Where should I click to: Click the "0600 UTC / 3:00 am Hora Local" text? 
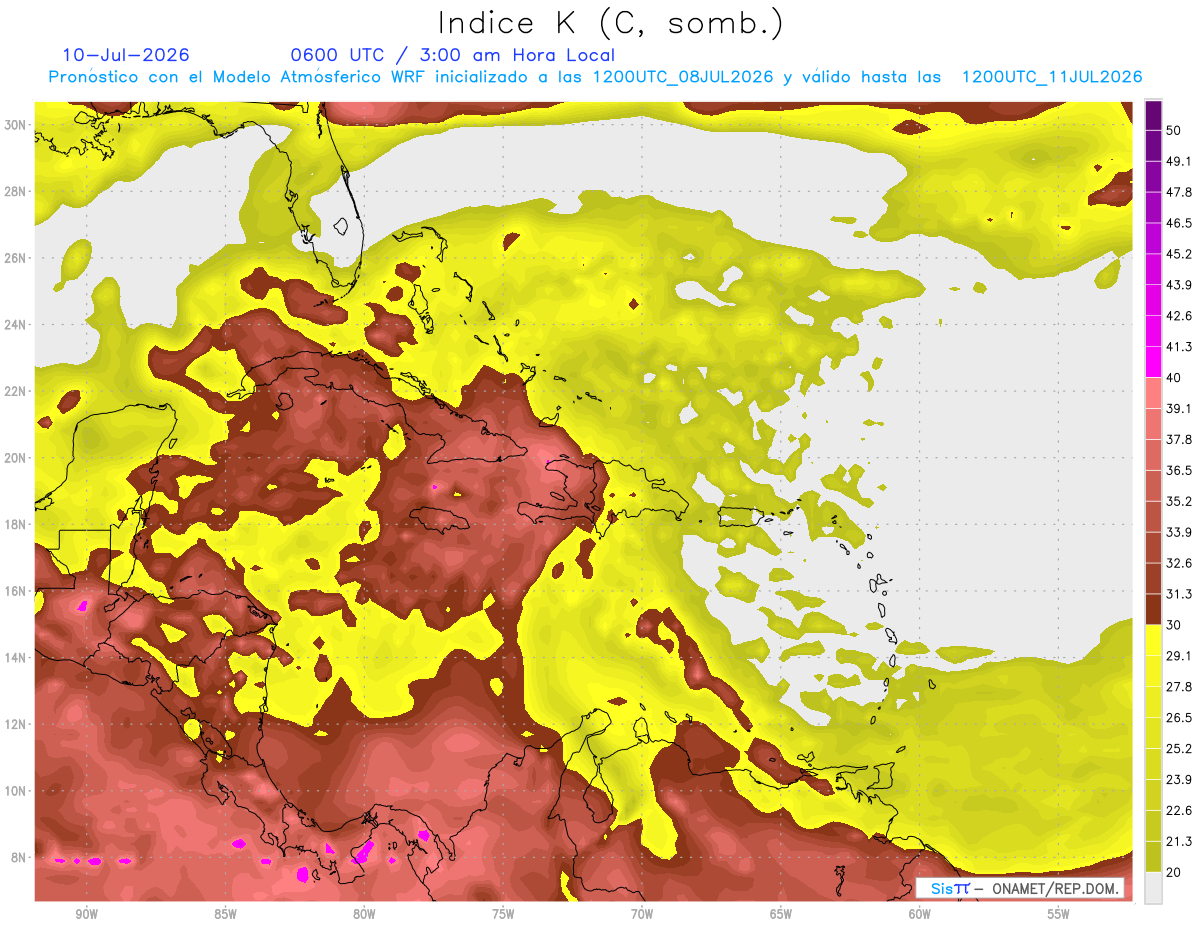(452, 55)
